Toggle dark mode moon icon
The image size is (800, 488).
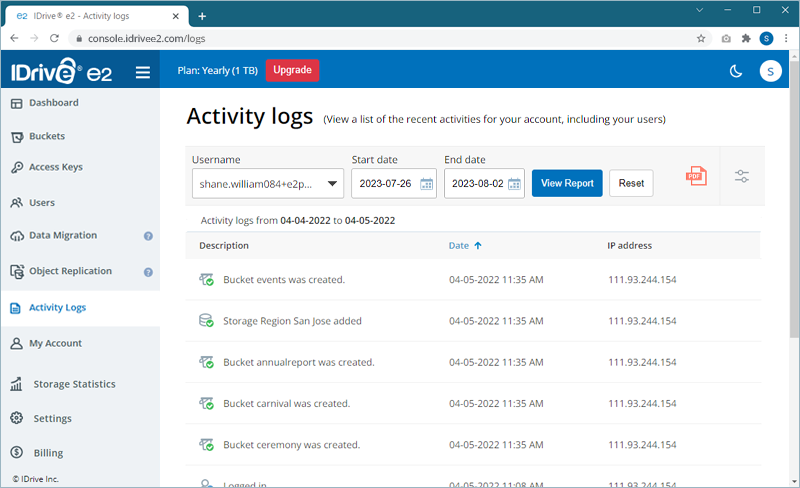coord(736,71)
